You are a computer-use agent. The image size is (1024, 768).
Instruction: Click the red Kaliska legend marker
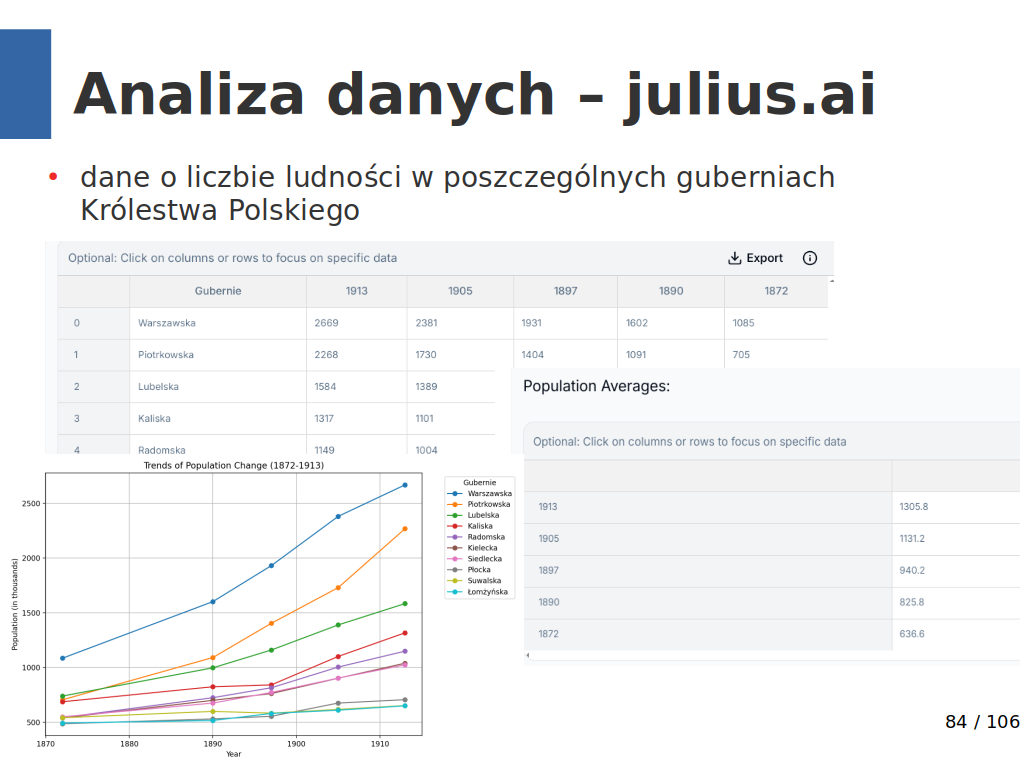[455, 526]
